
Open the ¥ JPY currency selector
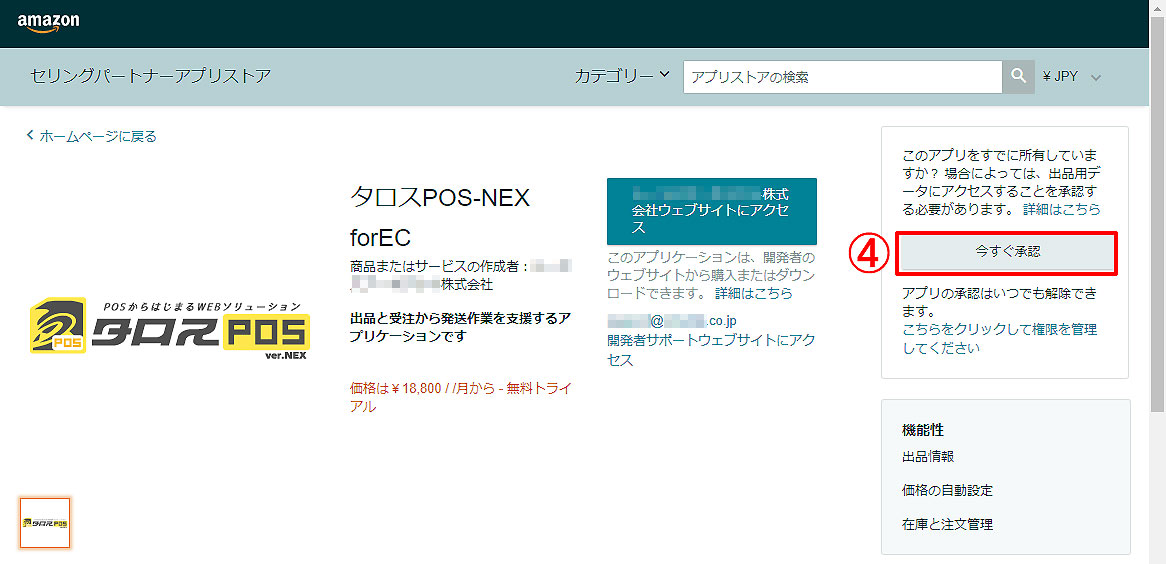(1071, 77)
